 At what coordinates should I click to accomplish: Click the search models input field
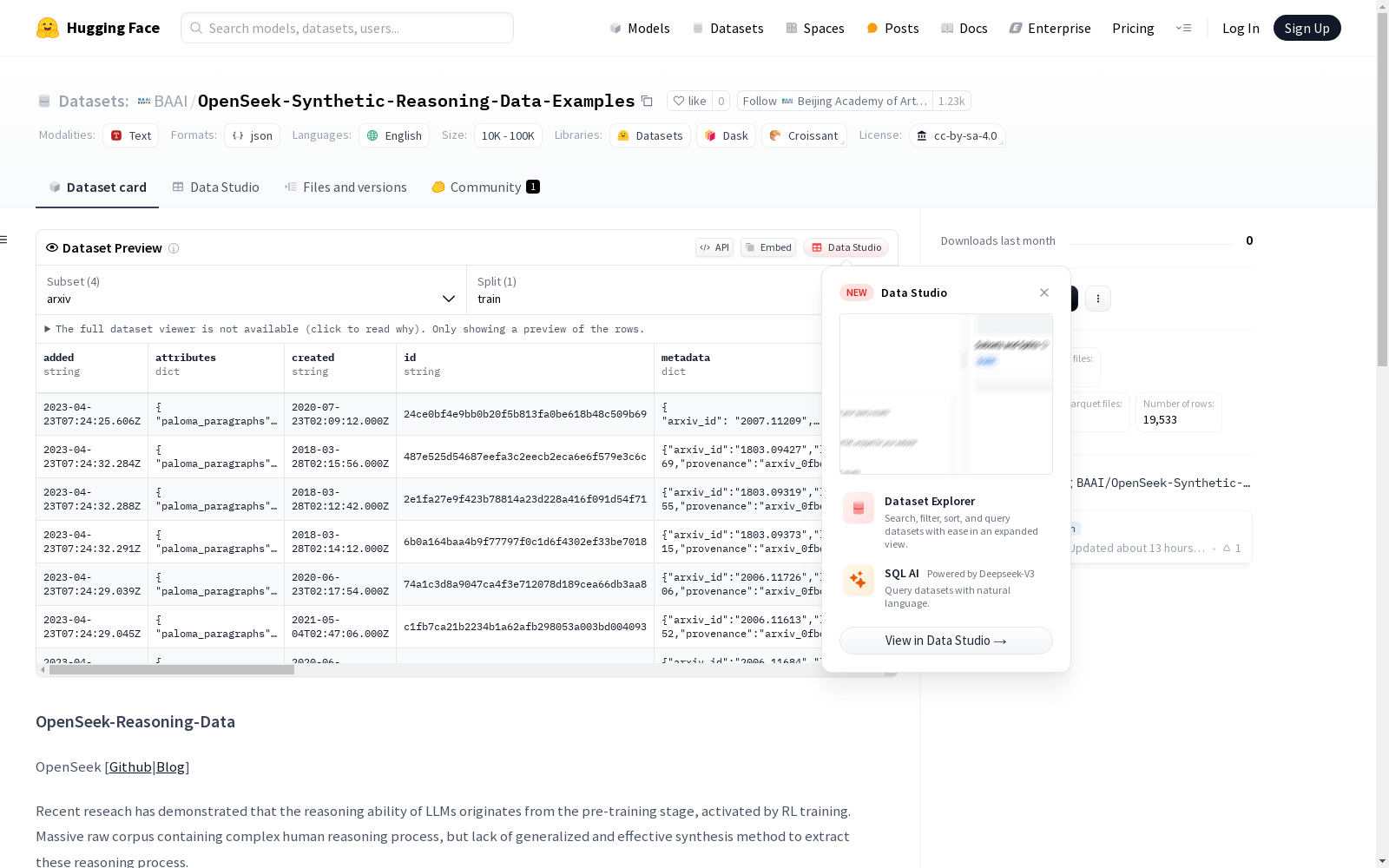[x=347, y=28]
